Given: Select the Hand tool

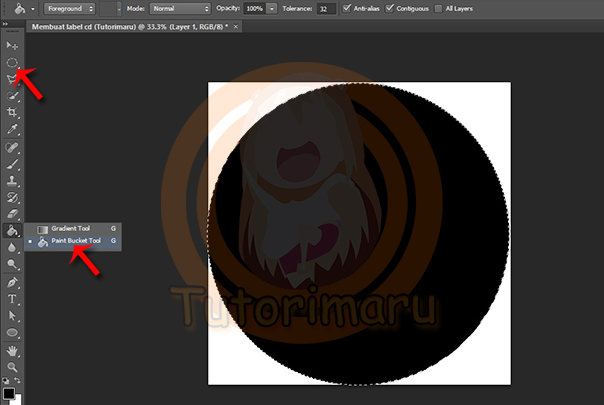Looking at the screenshot, I should (12, 351).
